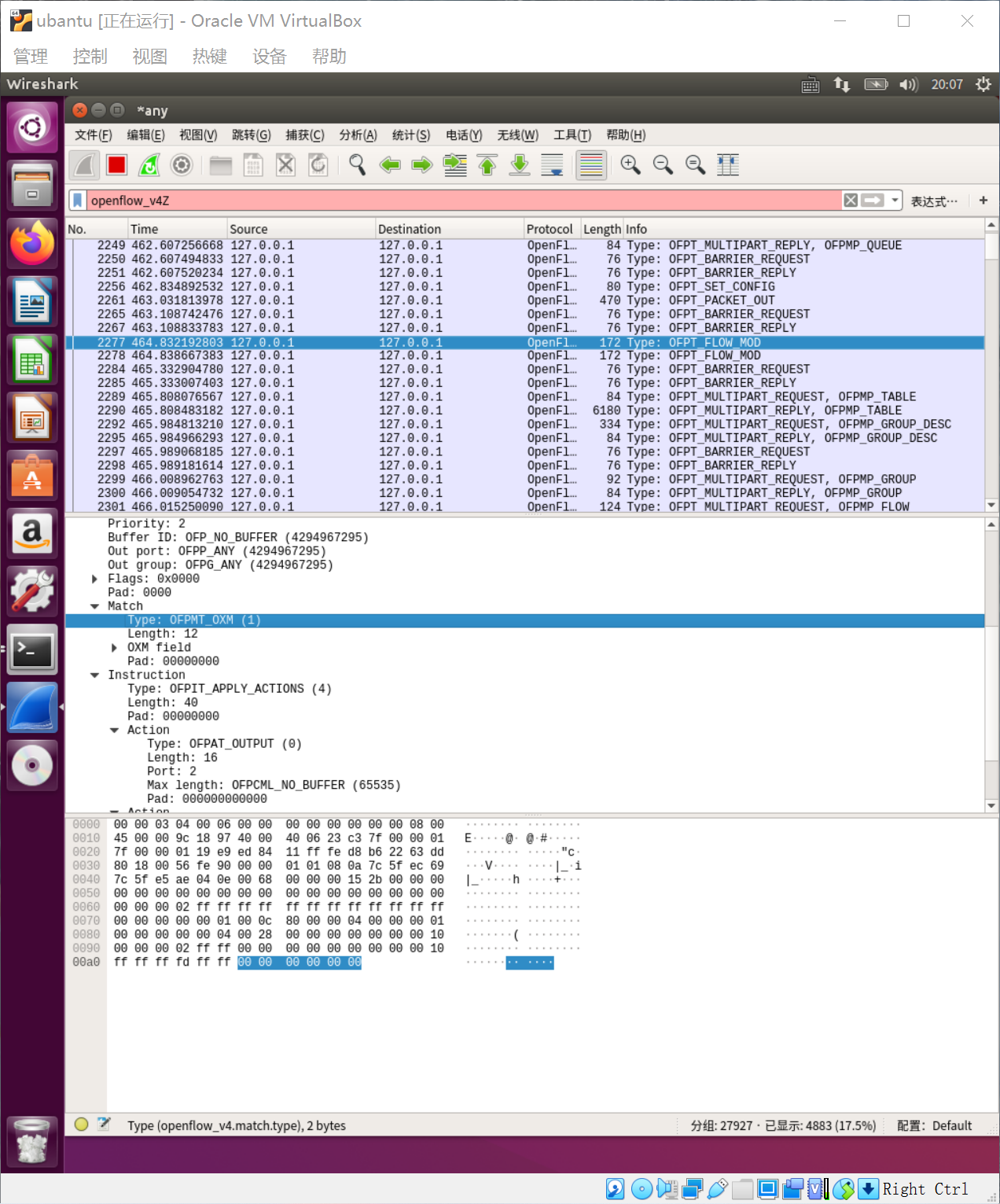Screen dimensions: 1000x1204
Task: Jump to last packet toolbar arrow
Action: coord(520,165)
